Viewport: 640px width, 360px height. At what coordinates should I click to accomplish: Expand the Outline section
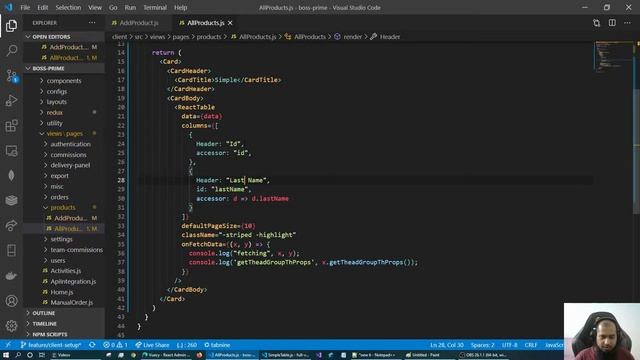click(x=64, y=313)
